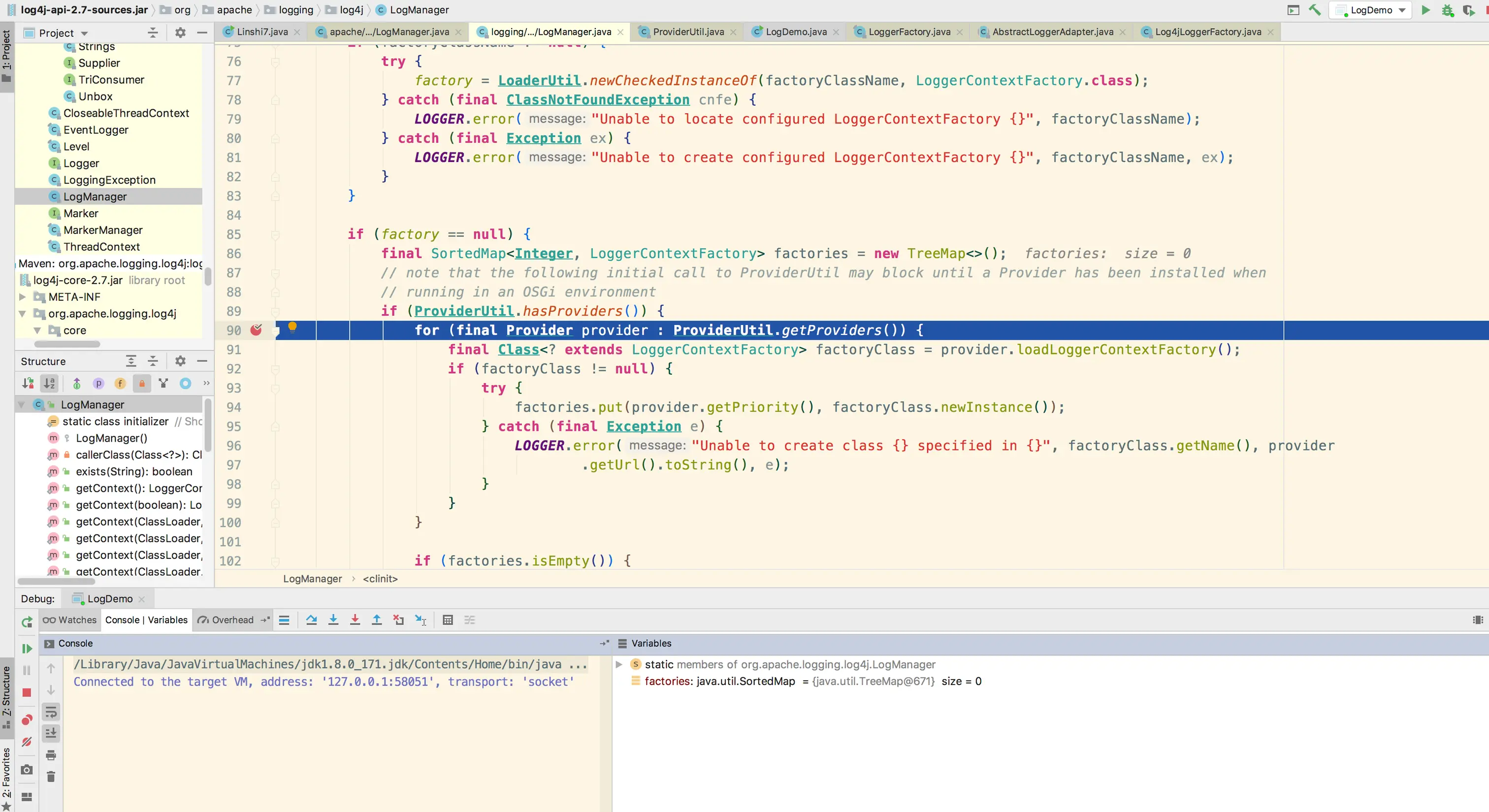Click LoaderUtil link on line 77
This screenshot has height=812, width=1489.
pyautogui.click(x=539, y=80)
